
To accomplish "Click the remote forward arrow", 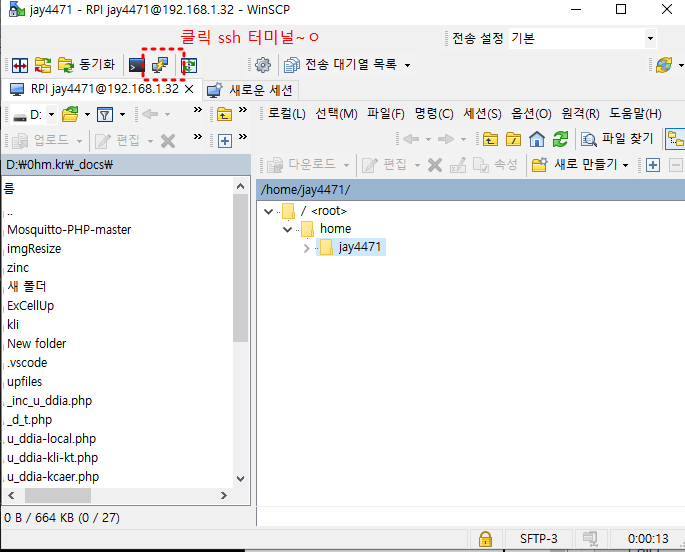I will 446,139.
